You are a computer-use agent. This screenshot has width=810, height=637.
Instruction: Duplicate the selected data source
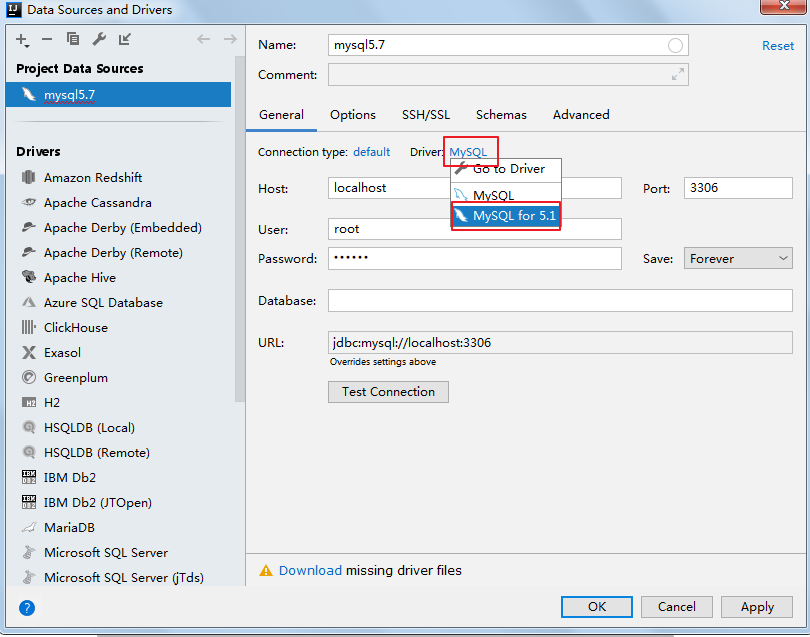click(x=73, y=39)
